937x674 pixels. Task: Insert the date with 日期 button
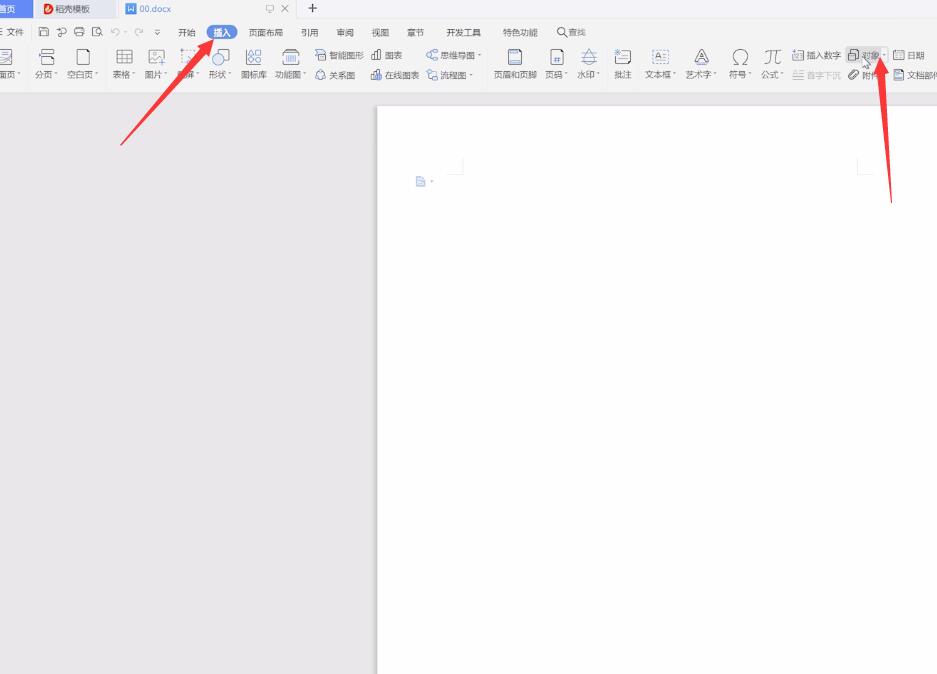[x=909, y=55]
